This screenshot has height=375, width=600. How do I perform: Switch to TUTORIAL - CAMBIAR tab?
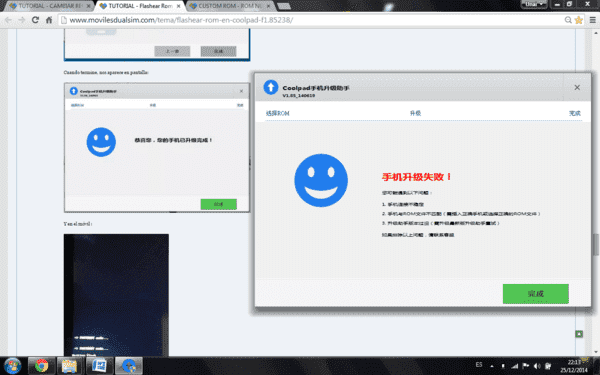[x=50, y=6]
